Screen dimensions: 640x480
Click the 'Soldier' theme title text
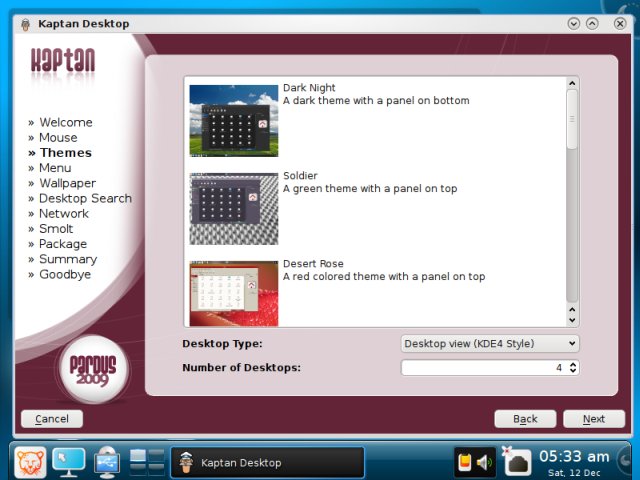coord(300,176)
